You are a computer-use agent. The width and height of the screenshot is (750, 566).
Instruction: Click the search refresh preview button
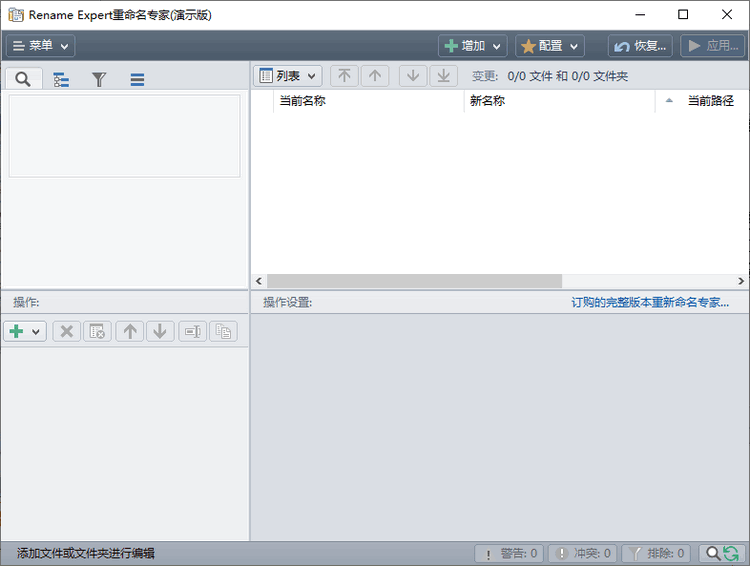722,554
